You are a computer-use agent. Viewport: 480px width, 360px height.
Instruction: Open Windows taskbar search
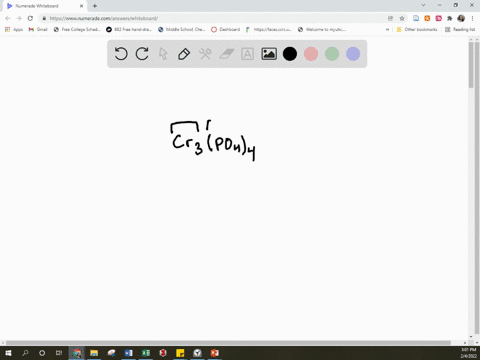[25, 353]
